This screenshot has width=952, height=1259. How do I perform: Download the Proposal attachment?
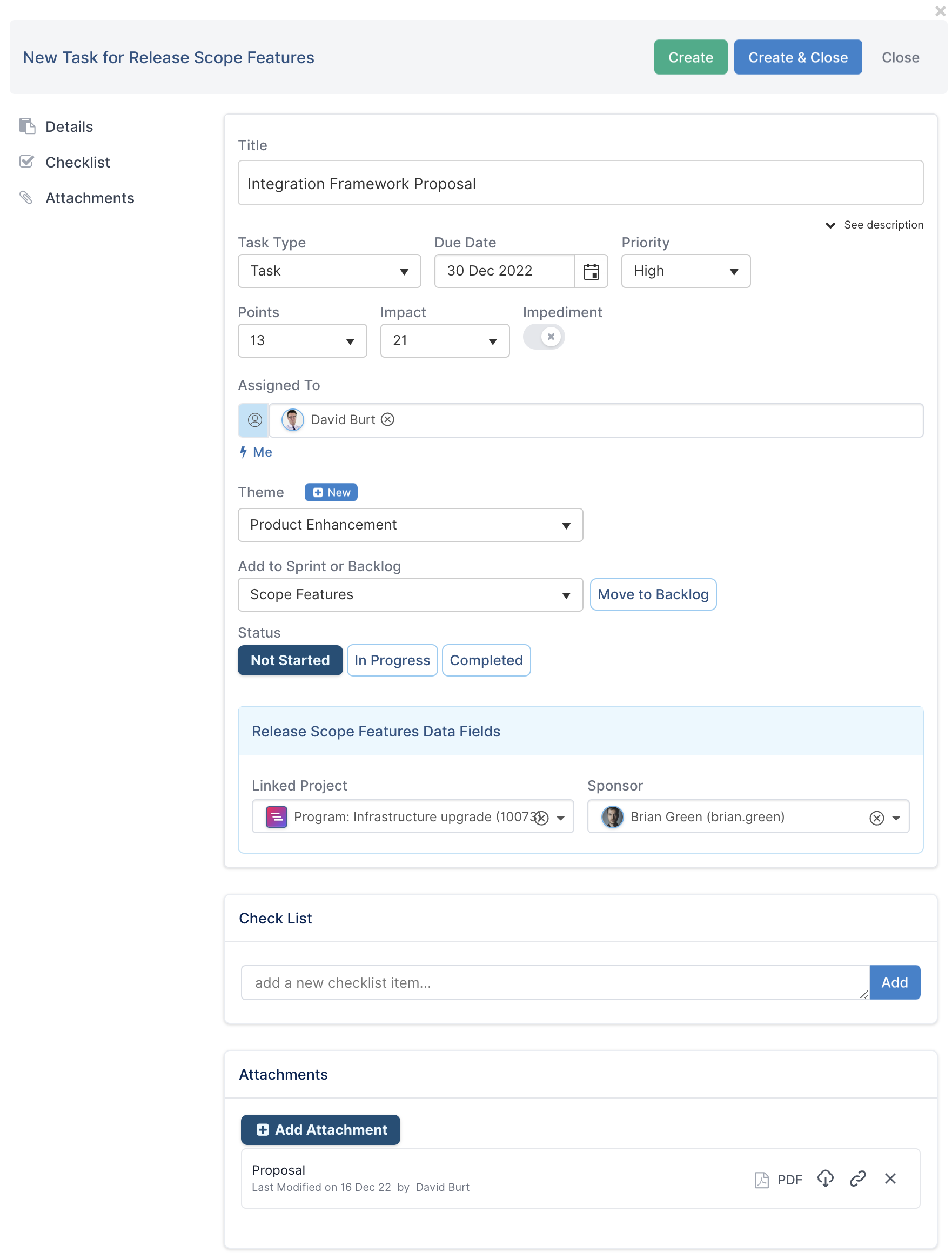[825, 1178]
